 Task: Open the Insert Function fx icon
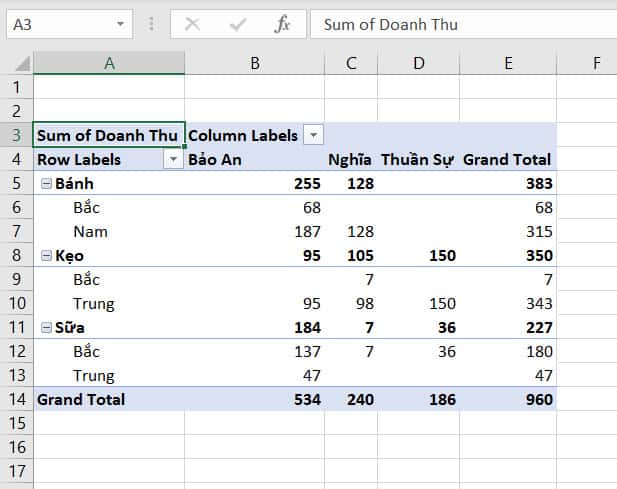(x=282, y=24)
